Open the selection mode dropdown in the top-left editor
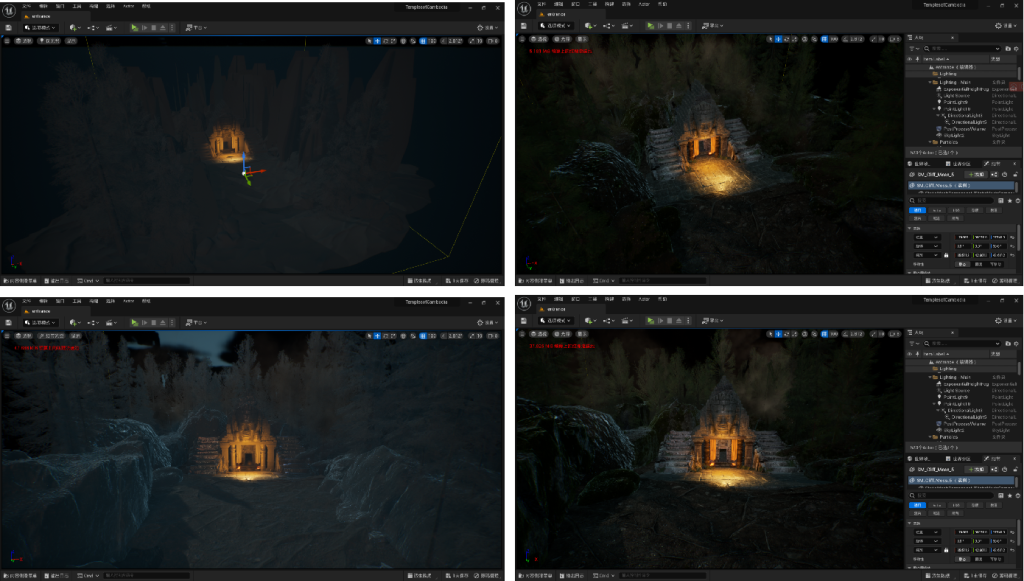The height and width of the screenshot is (581, 1024). point(39,27)
